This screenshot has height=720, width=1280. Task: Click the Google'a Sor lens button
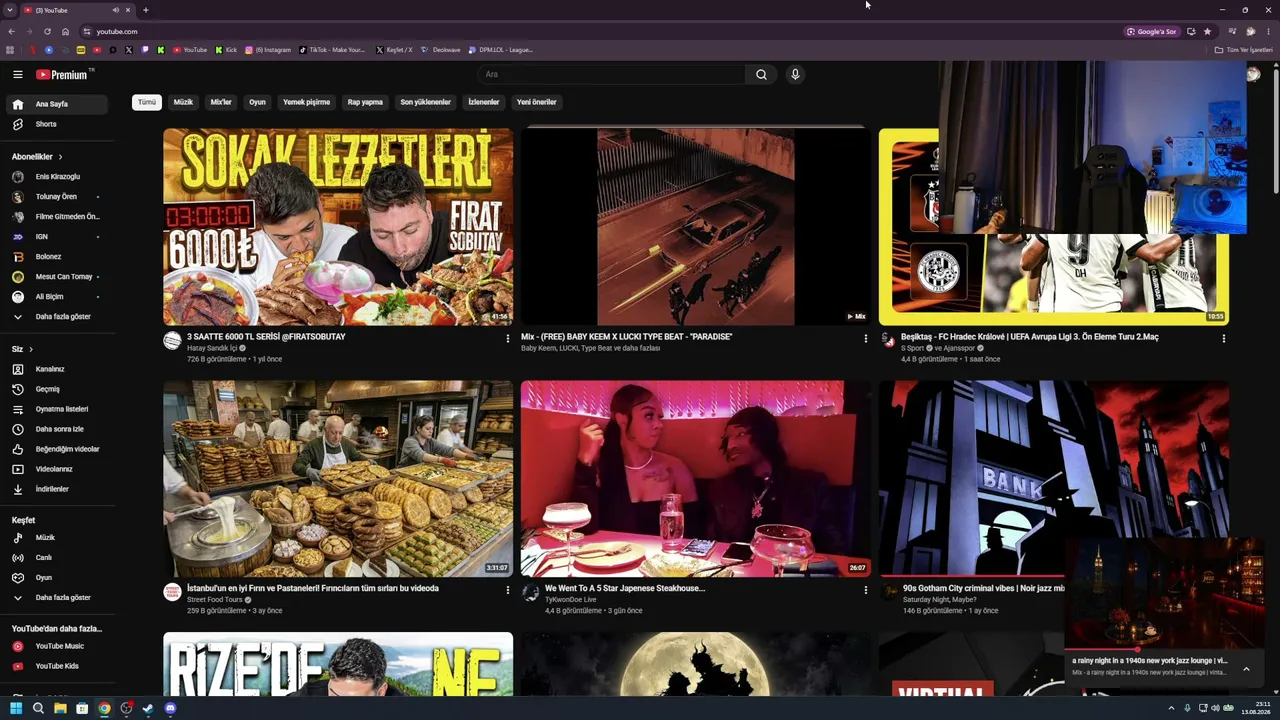(x=1152, y=31)
